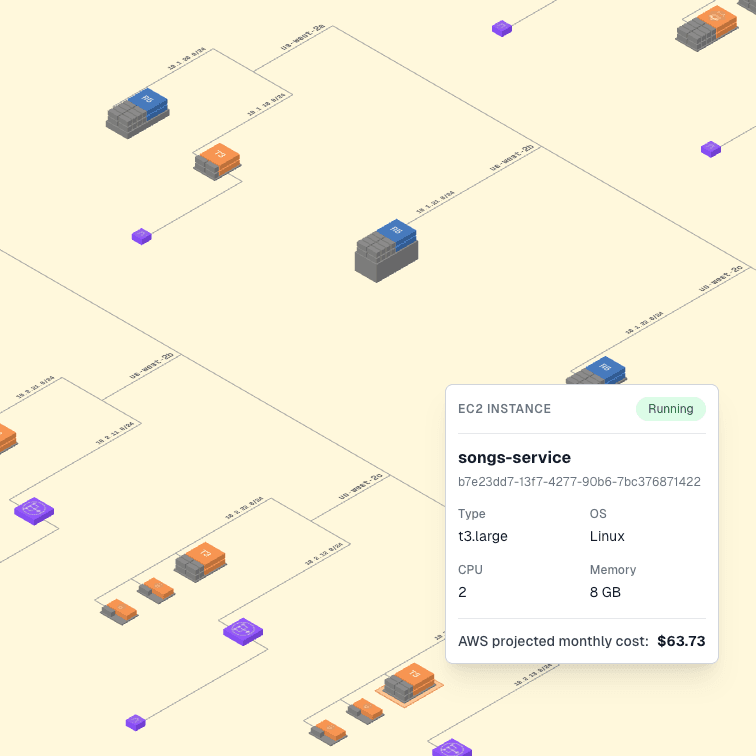Select the 10.1.10.0/24 subnet label
Viewport: 756px width, 756px height.
[266, 105]
